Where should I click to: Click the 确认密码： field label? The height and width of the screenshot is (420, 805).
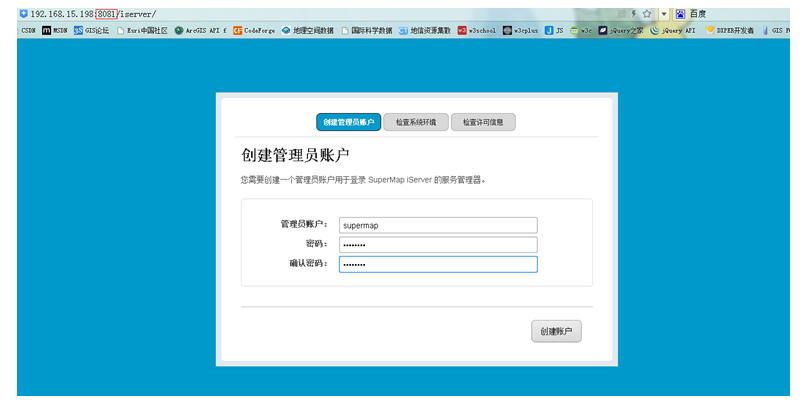click(x=308, y=263)
